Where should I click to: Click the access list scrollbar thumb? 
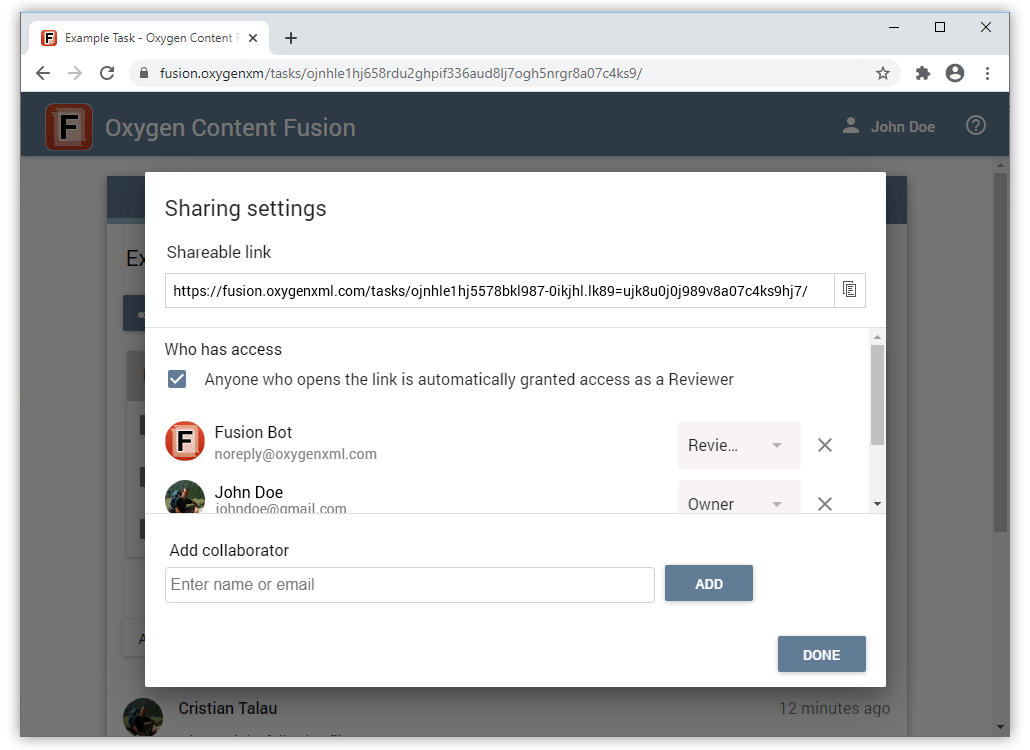coord(877,395)
